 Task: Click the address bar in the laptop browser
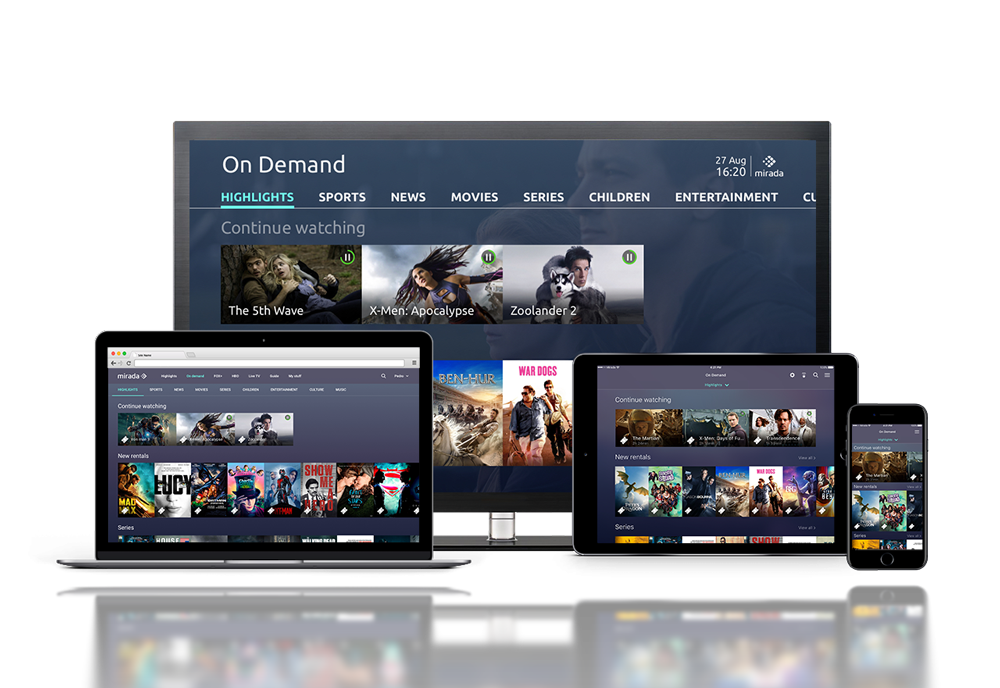coord(270,363)
